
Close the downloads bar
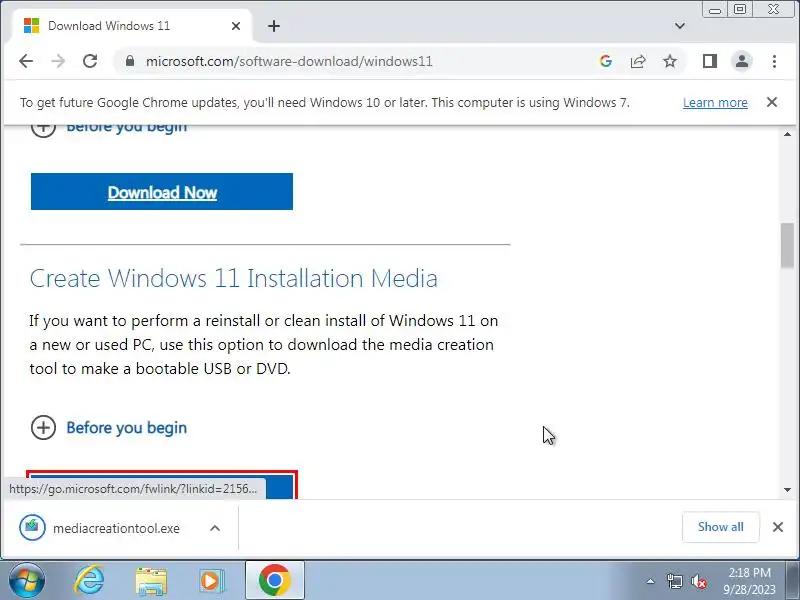778,527
